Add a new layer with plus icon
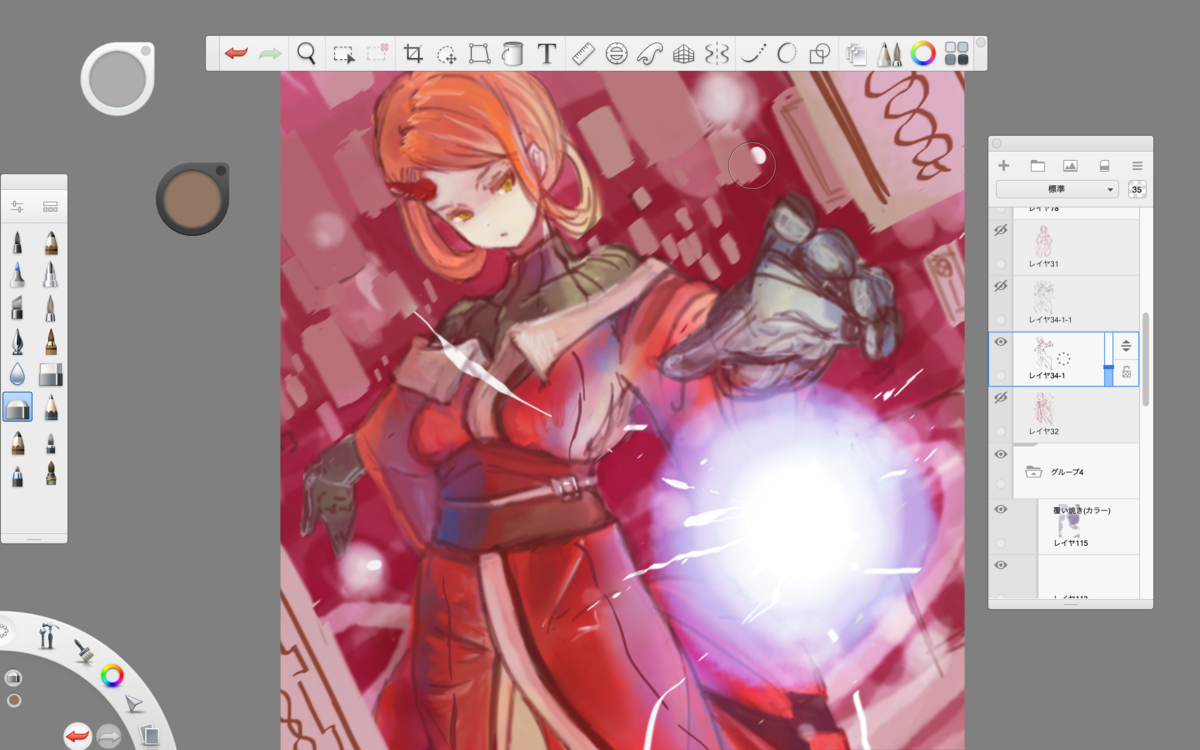This screenshot has width=1200, height=750. point(1004,165)
